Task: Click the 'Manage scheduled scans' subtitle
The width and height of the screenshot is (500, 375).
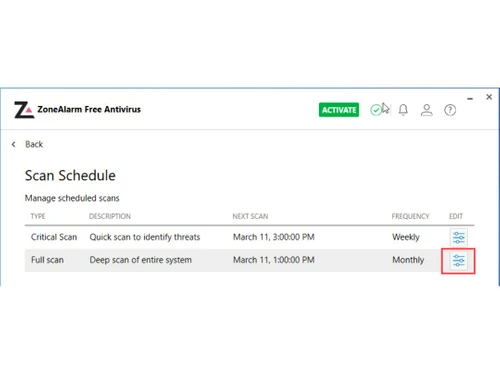Action: (x=72, y=198)
